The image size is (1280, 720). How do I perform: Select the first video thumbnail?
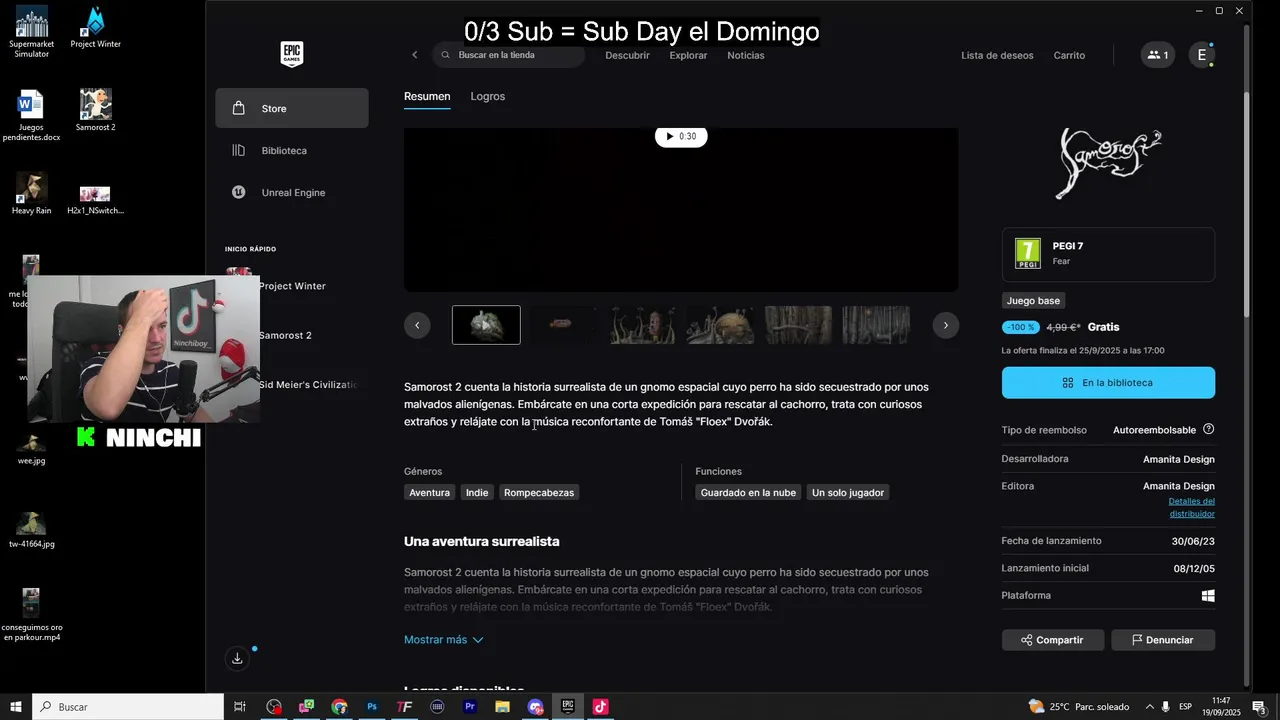[486, 325]
